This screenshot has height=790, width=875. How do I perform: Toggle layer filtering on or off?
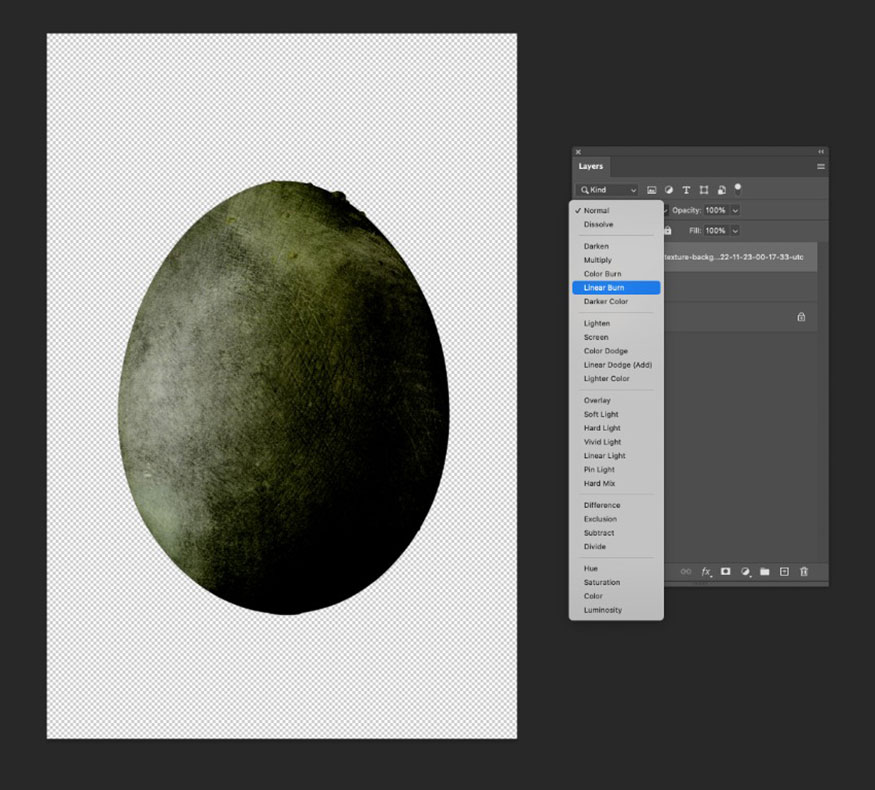[738, 189]
